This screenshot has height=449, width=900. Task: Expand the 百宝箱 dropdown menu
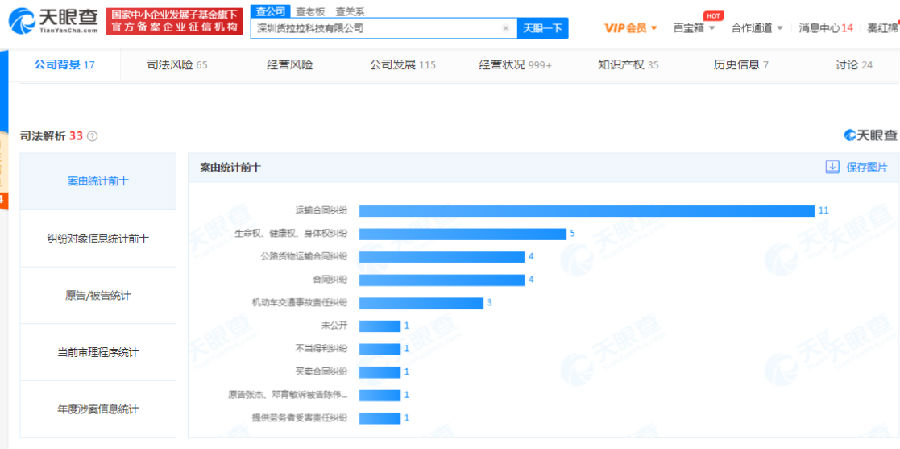pyautogui.click(x=694, y=28)
